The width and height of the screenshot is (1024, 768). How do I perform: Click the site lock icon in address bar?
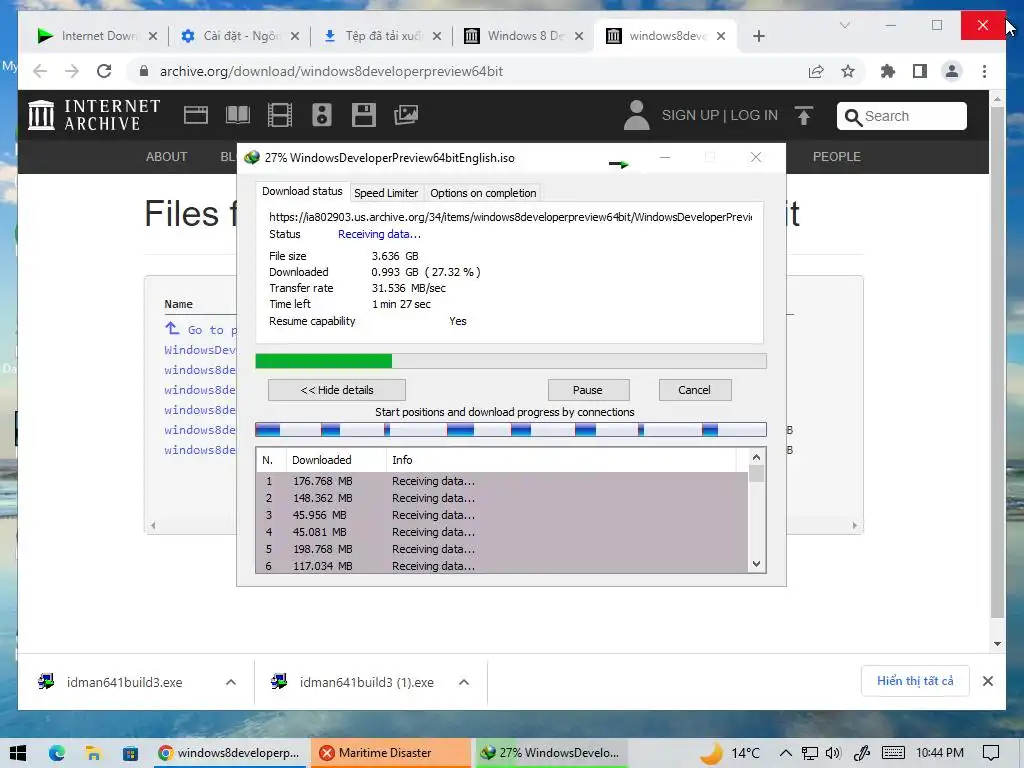[x=144, y=71]
